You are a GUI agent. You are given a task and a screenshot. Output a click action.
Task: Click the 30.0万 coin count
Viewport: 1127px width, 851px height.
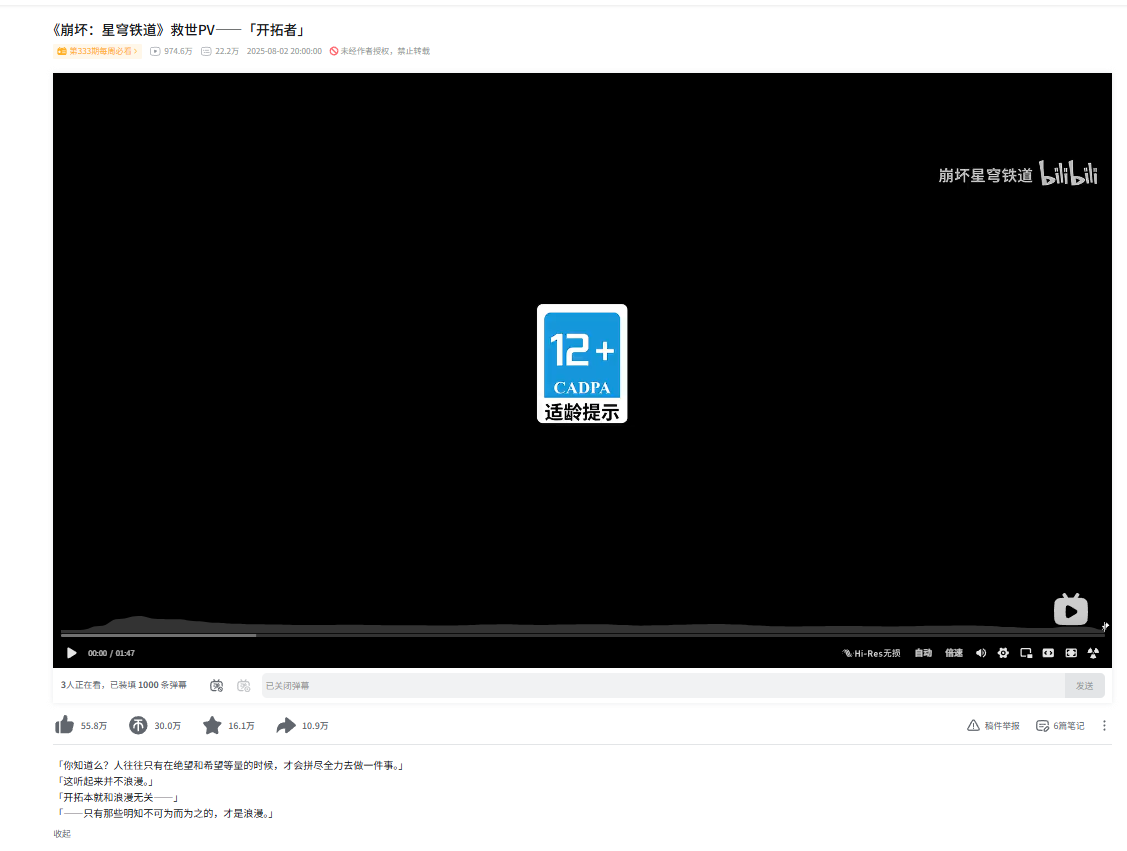click(x=167, y=726)
